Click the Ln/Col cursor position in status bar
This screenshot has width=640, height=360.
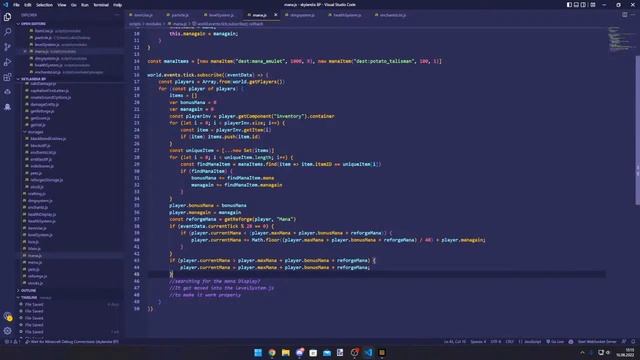(x=454, y=342)
